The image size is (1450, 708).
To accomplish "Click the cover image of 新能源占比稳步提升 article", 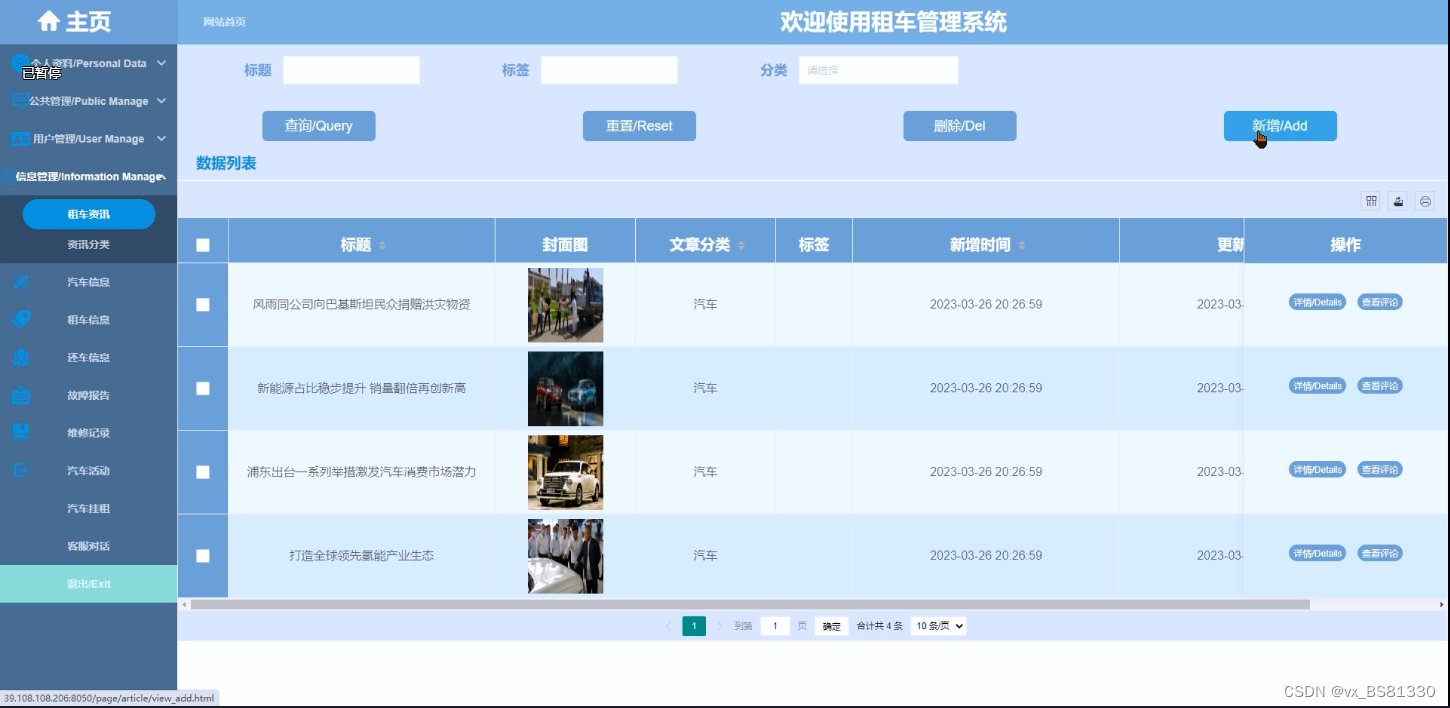I will [x=566, y=389].
